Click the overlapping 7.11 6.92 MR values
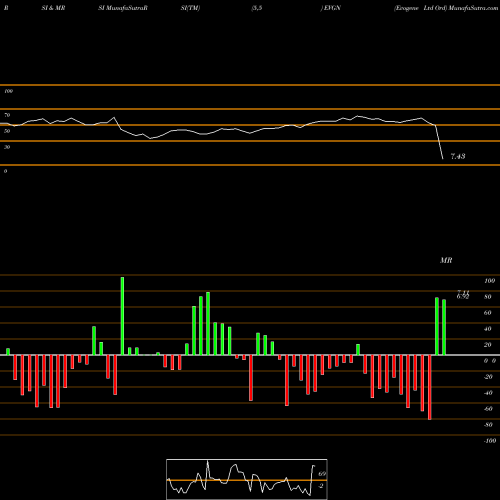Image resolution: width=500 pixels, height=500 pixels. [463, 295]
